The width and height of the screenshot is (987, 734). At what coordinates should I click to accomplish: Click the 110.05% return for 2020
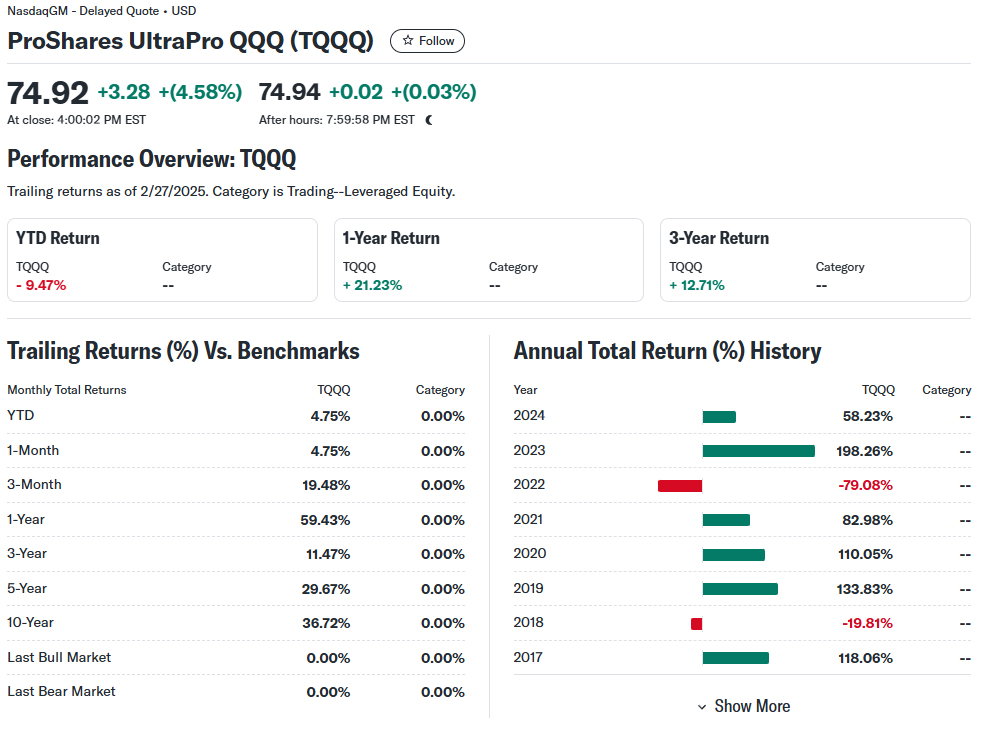click(x=866, y=554)
